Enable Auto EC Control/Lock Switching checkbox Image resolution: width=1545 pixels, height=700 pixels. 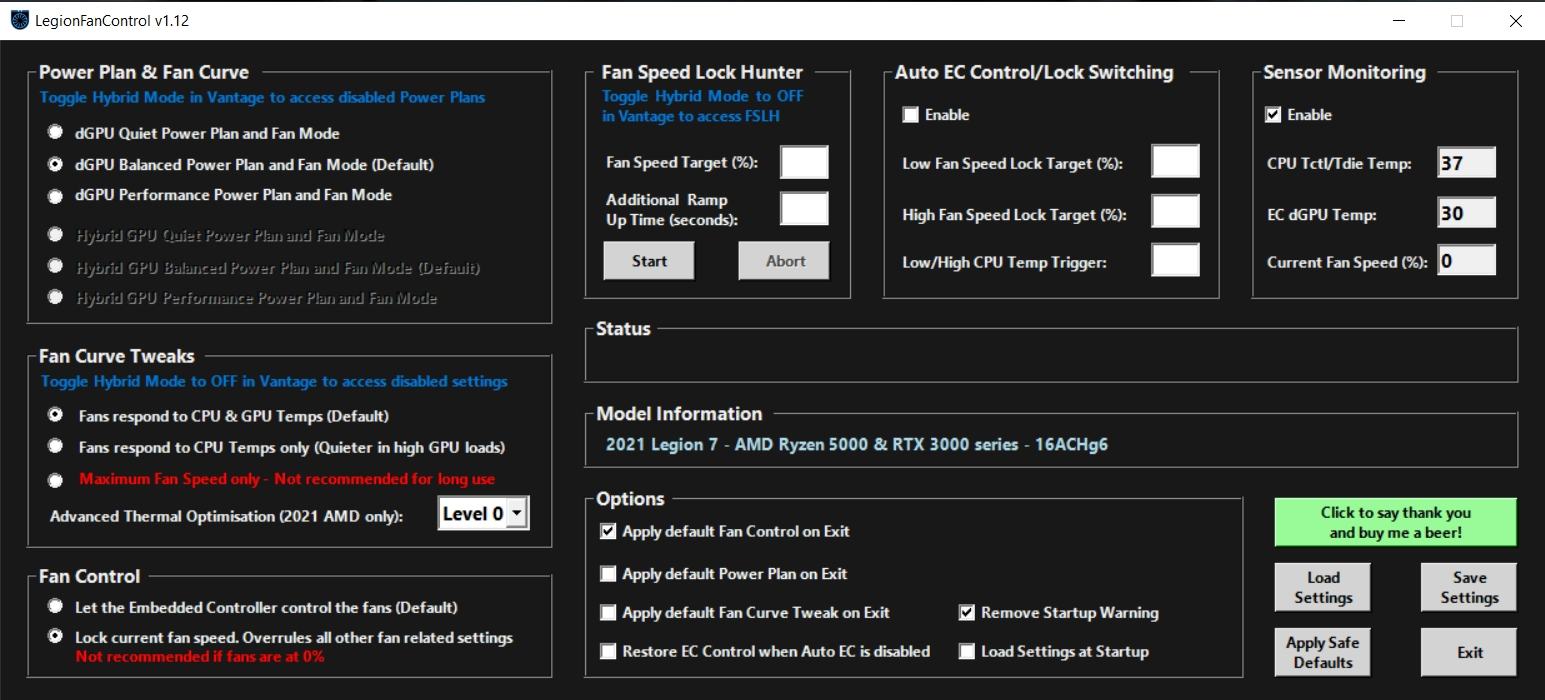(910, 115)
